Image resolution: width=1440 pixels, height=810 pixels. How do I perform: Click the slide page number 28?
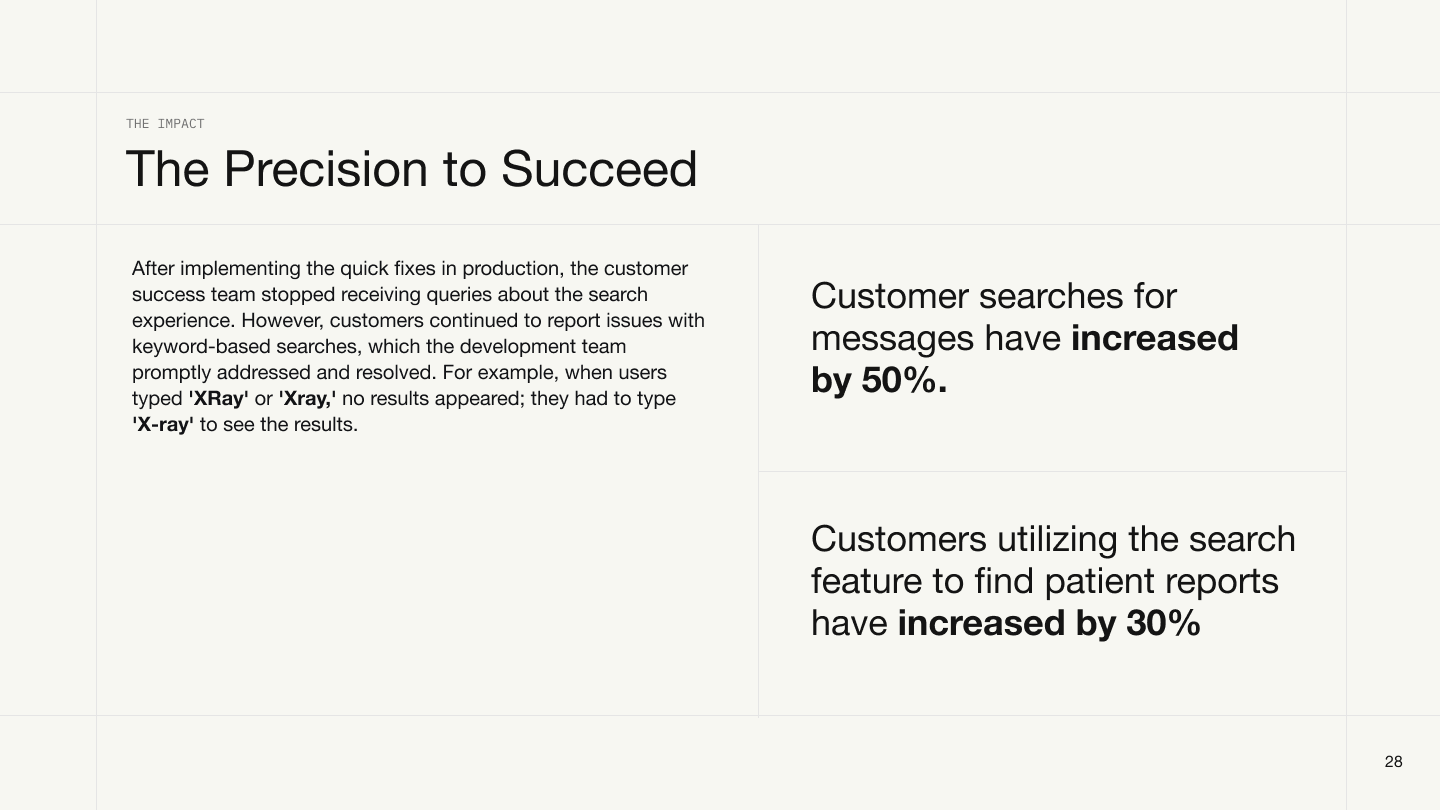pyautogui.click(x=1393, y=762)
